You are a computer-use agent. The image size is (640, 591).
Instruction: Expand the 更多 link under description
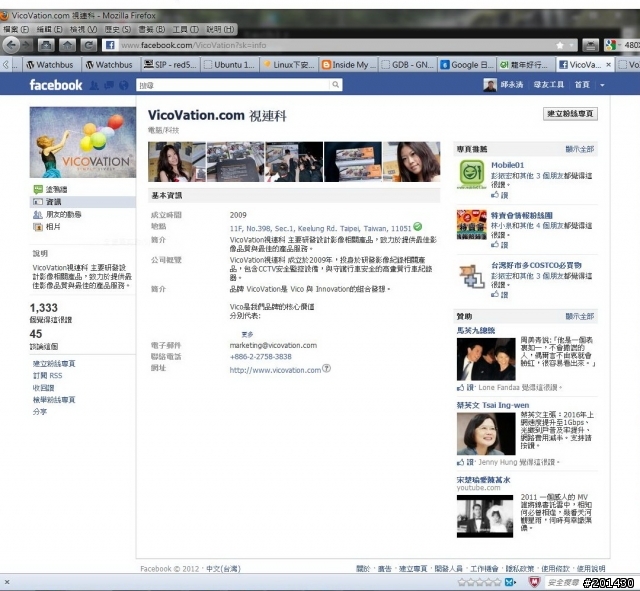pyautogui.click(x=247, y=334)
